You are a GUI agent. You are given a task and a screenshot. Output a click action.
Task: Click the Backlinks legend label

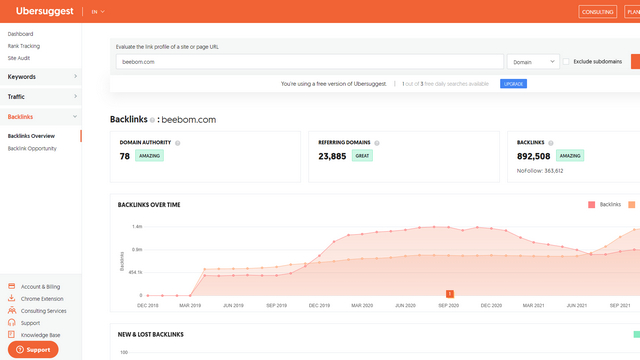(x=610, y=204)
